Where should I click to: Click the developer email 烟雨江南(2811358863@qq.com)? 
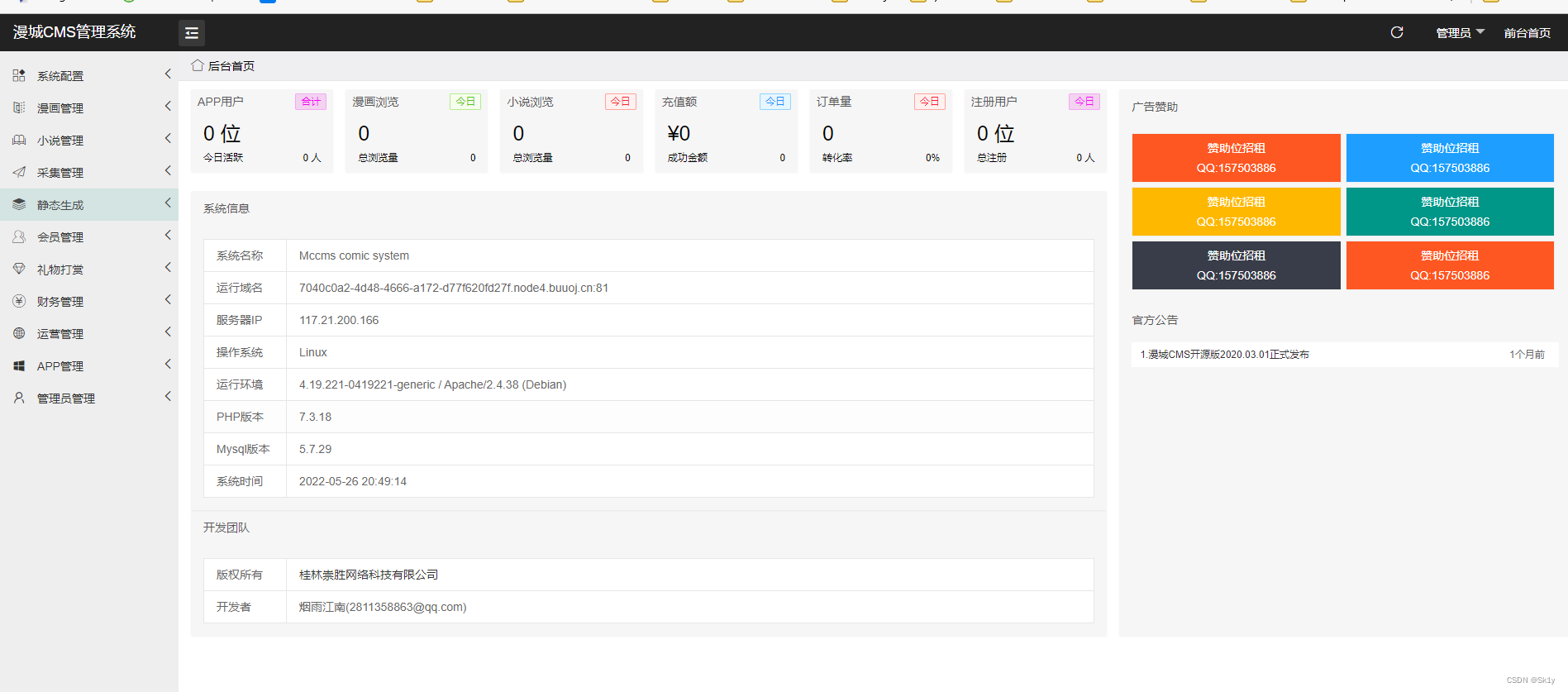(x=383, y=607)
